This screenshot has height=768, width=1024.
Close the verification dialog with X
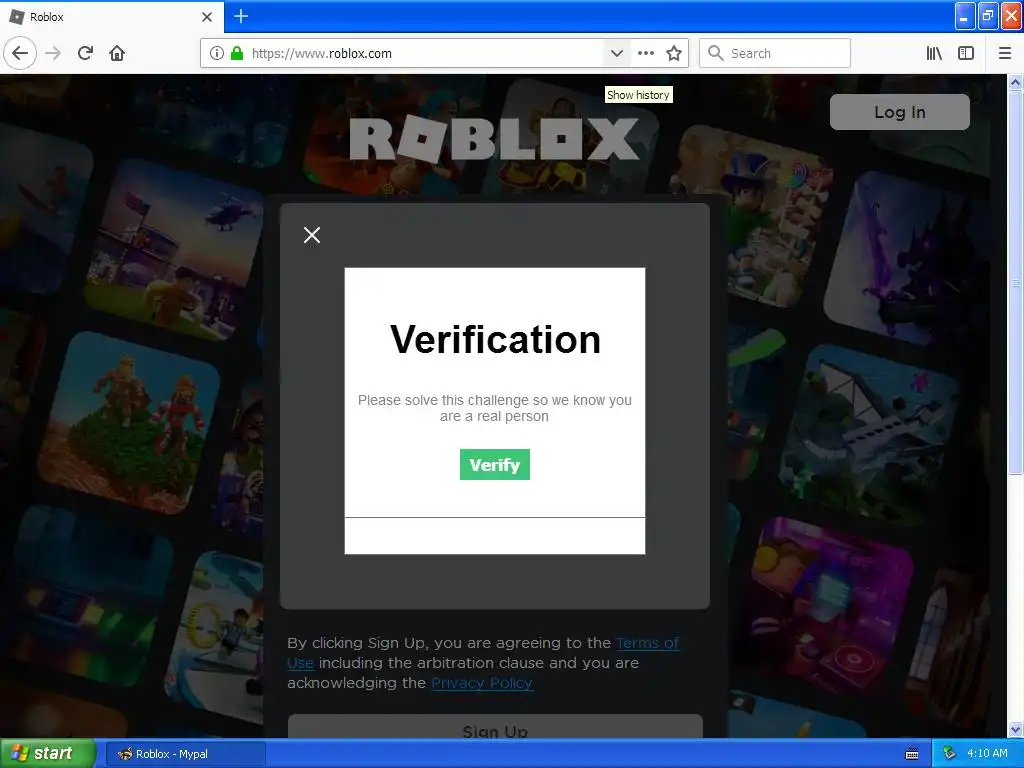pos(312,235)
